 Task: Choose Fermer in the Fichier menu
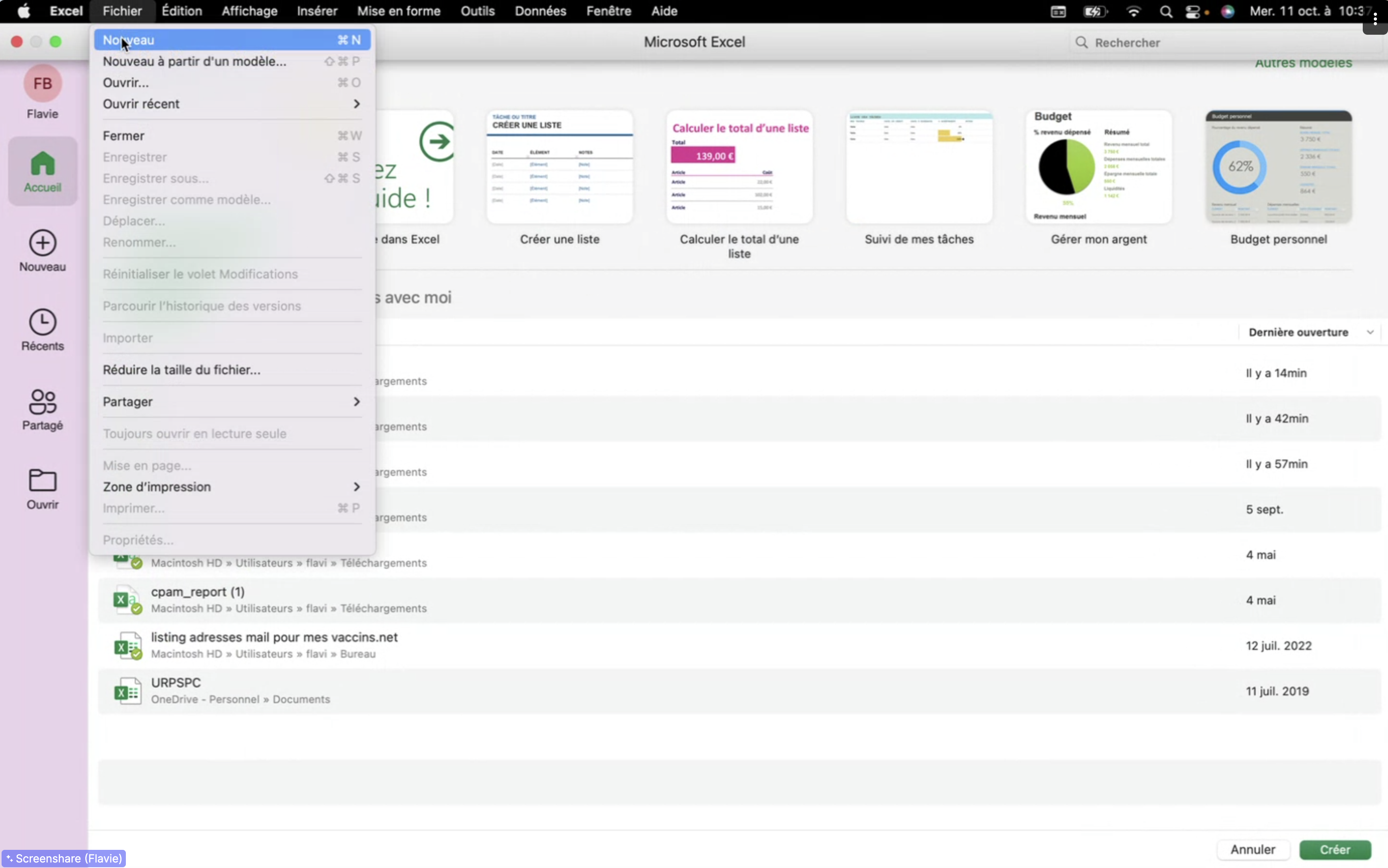coord(231,136)
